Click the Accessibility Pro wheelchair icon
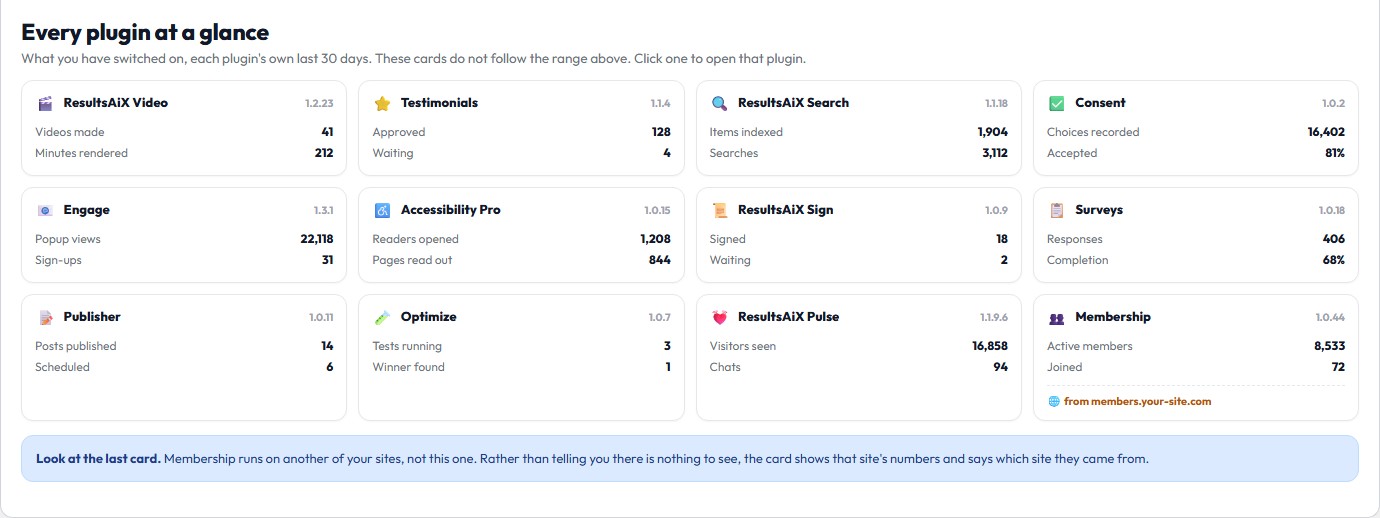The image size is (1380, 518). coord(382,210)
